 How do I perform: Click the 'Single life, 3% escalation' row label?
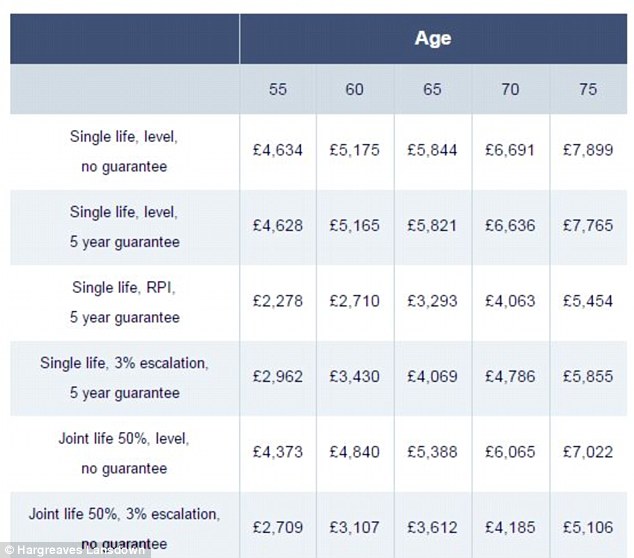[x=124, y=378]
